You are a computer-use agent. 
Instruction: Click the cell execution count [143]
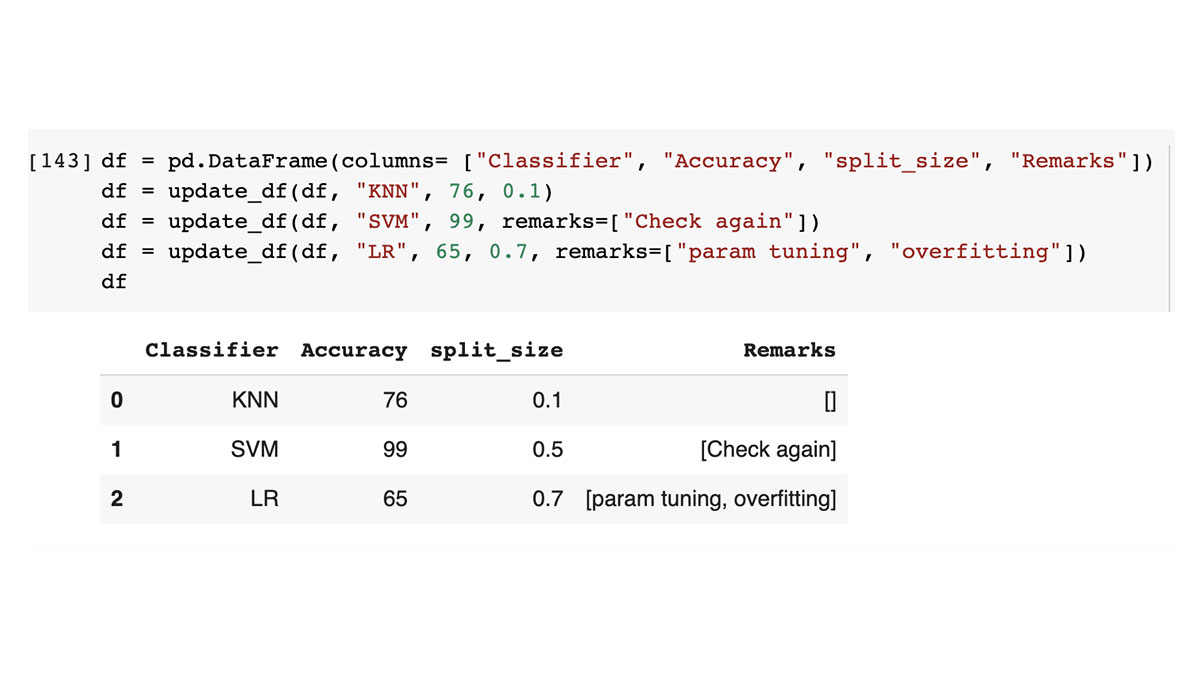coord(62,162)
